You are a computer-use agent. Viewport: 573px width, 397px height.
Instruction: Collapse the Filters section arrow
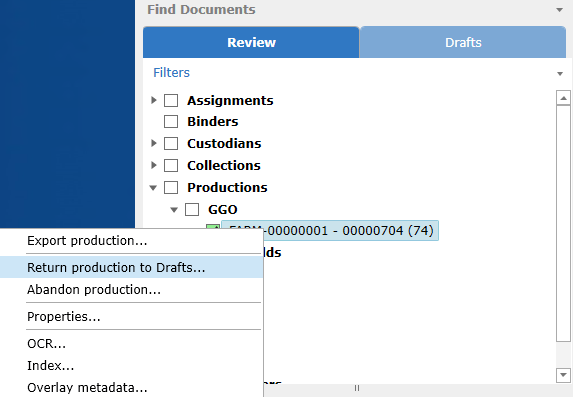pos(560,74)
